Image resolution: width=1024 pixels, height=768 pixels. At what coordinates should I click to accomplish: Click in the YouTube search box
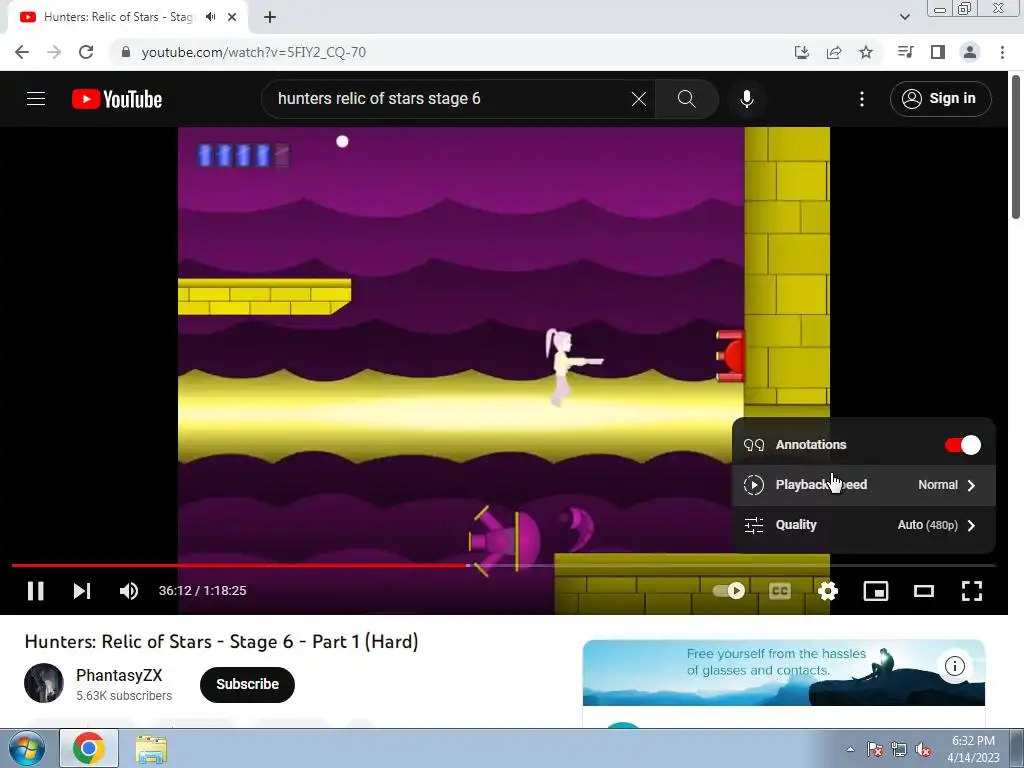(451, 99)
